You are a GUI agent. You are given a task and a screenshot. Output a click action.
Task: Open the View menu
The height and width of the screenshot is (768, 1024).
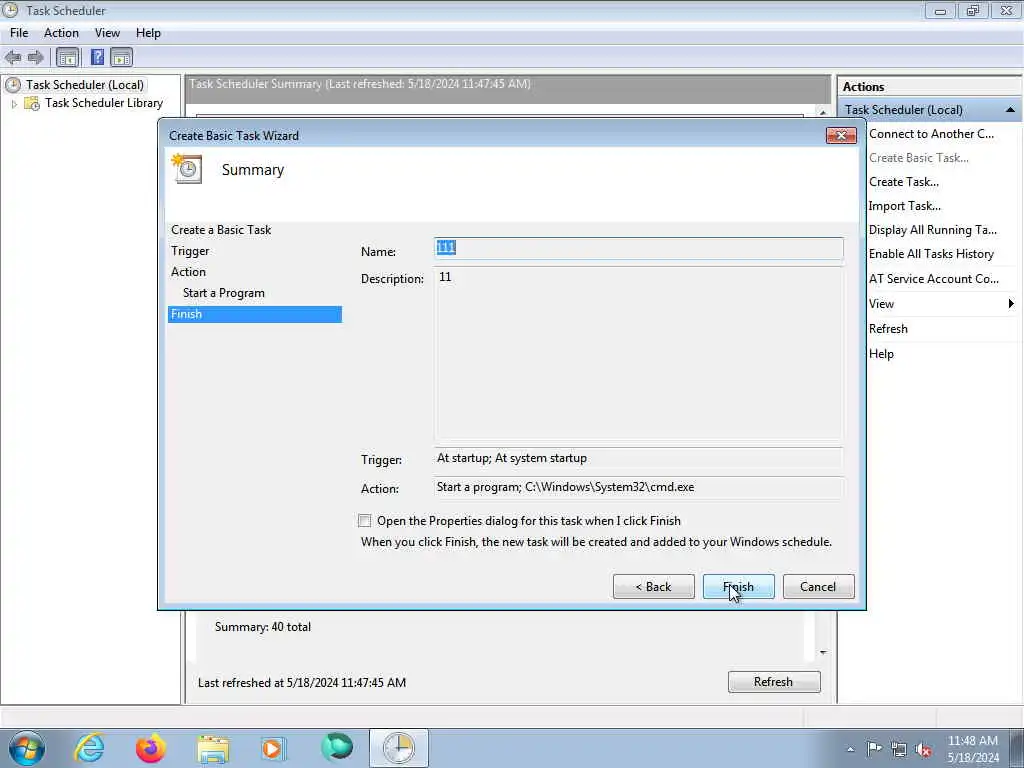pos(107,33)
